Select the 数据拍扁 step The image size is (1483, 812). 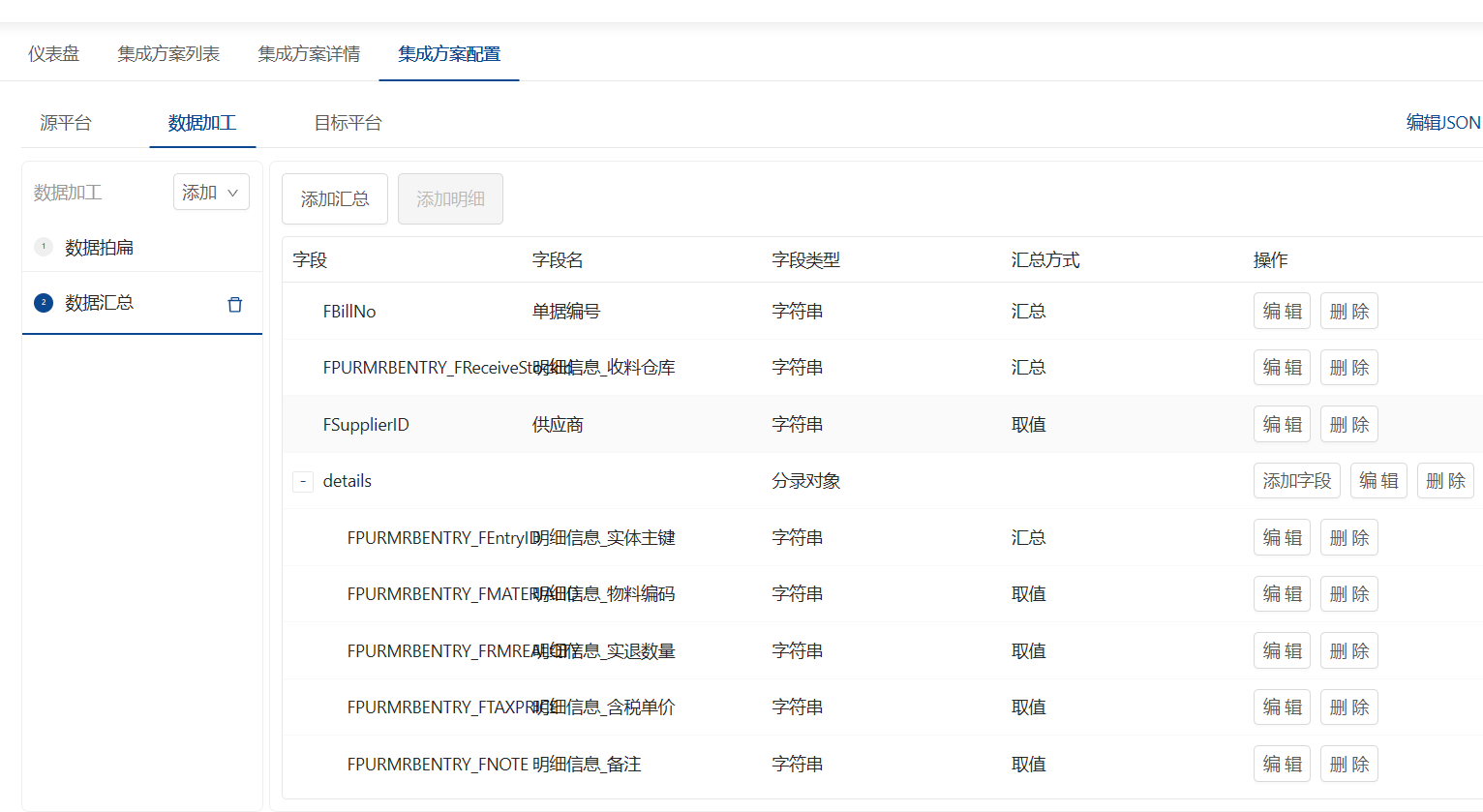click(99, 248)
